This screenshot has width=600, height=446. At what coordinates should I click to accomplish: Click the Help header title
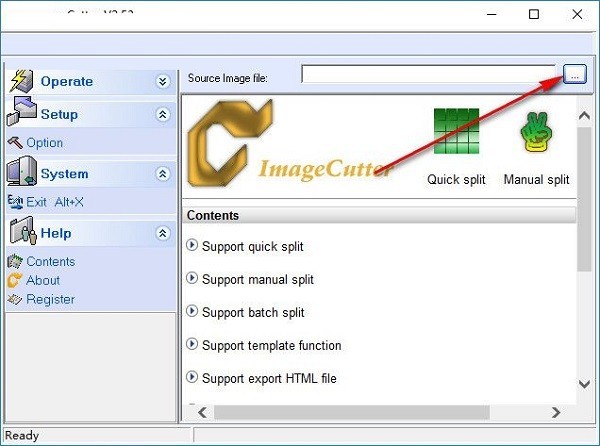tap(56, 233)
